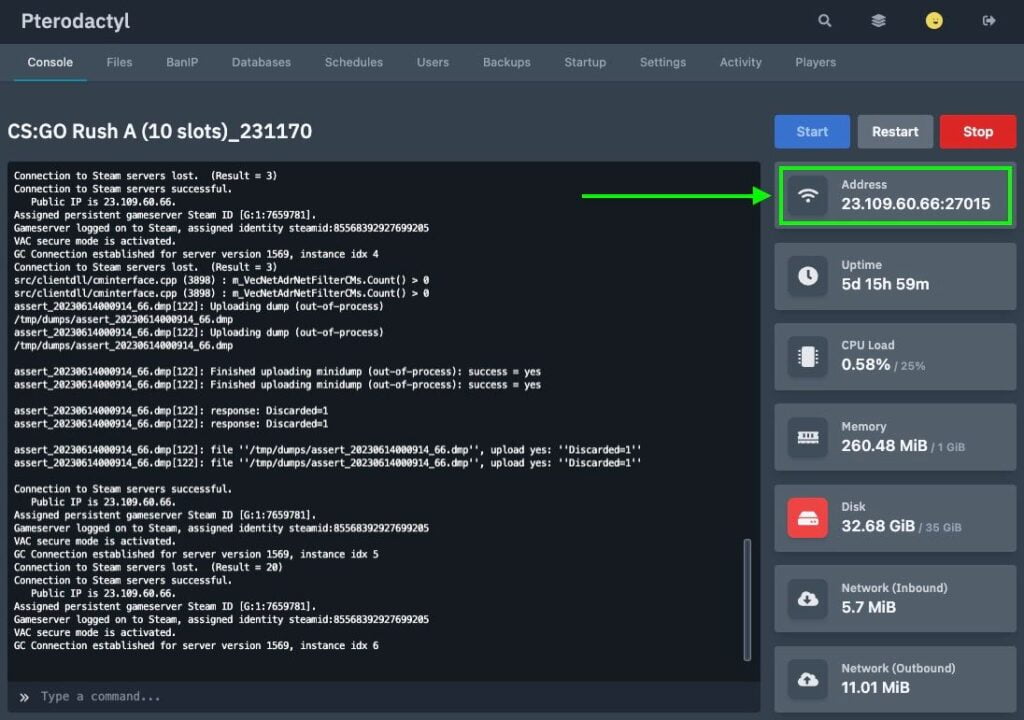Click the clock icon on the Uptime card
Viewport: 1024px width, 720px height.
click(808, 274)
